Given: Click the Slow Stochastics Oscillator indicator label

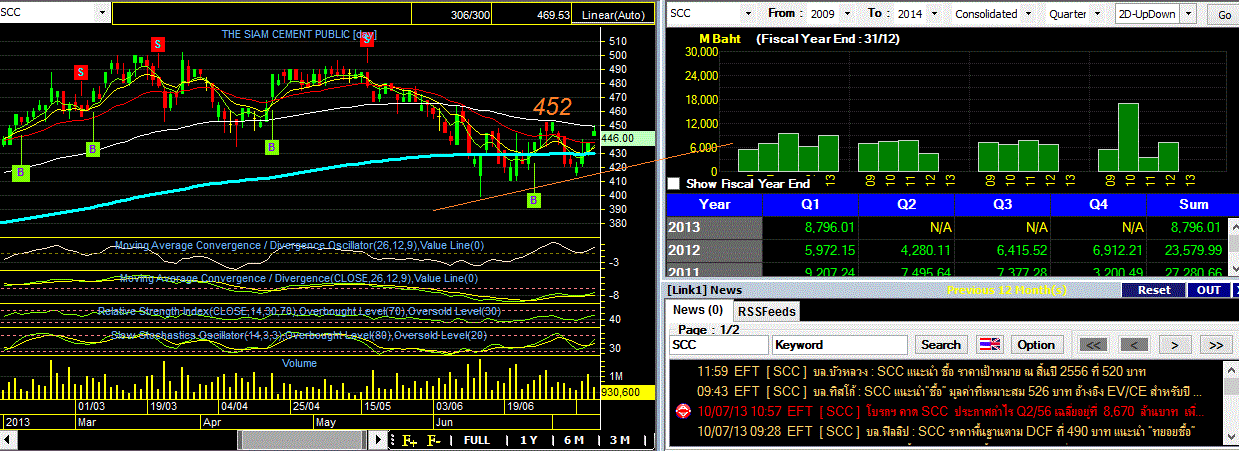Looking at the screenshot, I should click(x=300, y=335).
